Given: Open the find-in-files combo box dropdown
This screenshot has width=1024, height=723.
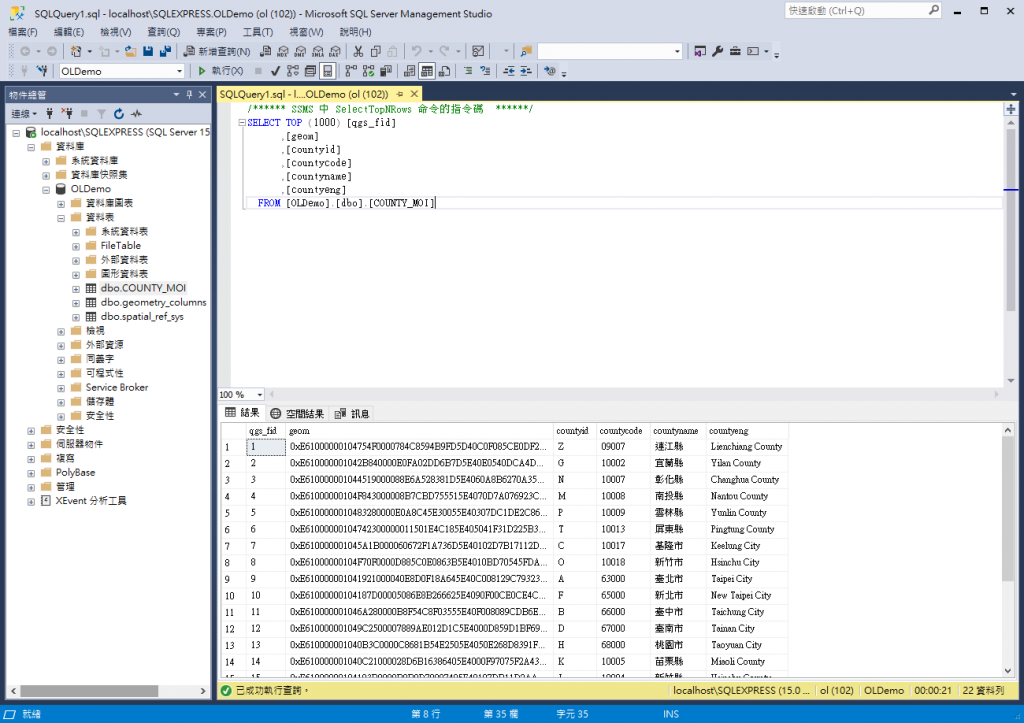Looking at the screenshot, I should pos(677,51).
